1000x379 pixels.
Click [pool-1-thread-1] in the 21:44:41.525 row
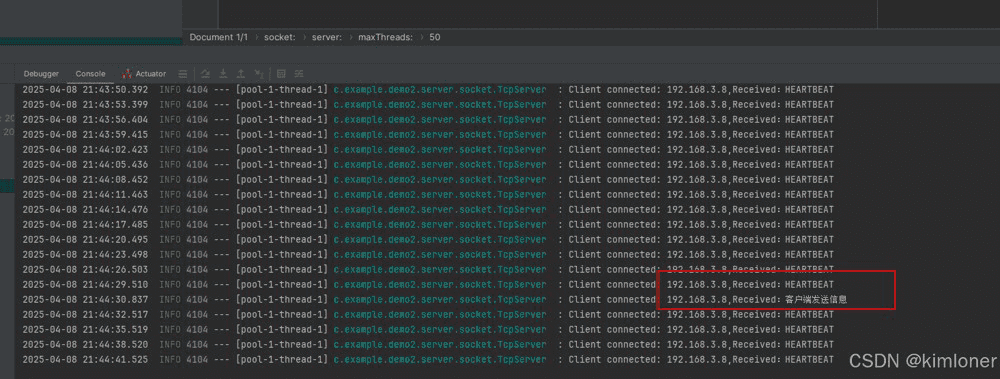point(282,359)
